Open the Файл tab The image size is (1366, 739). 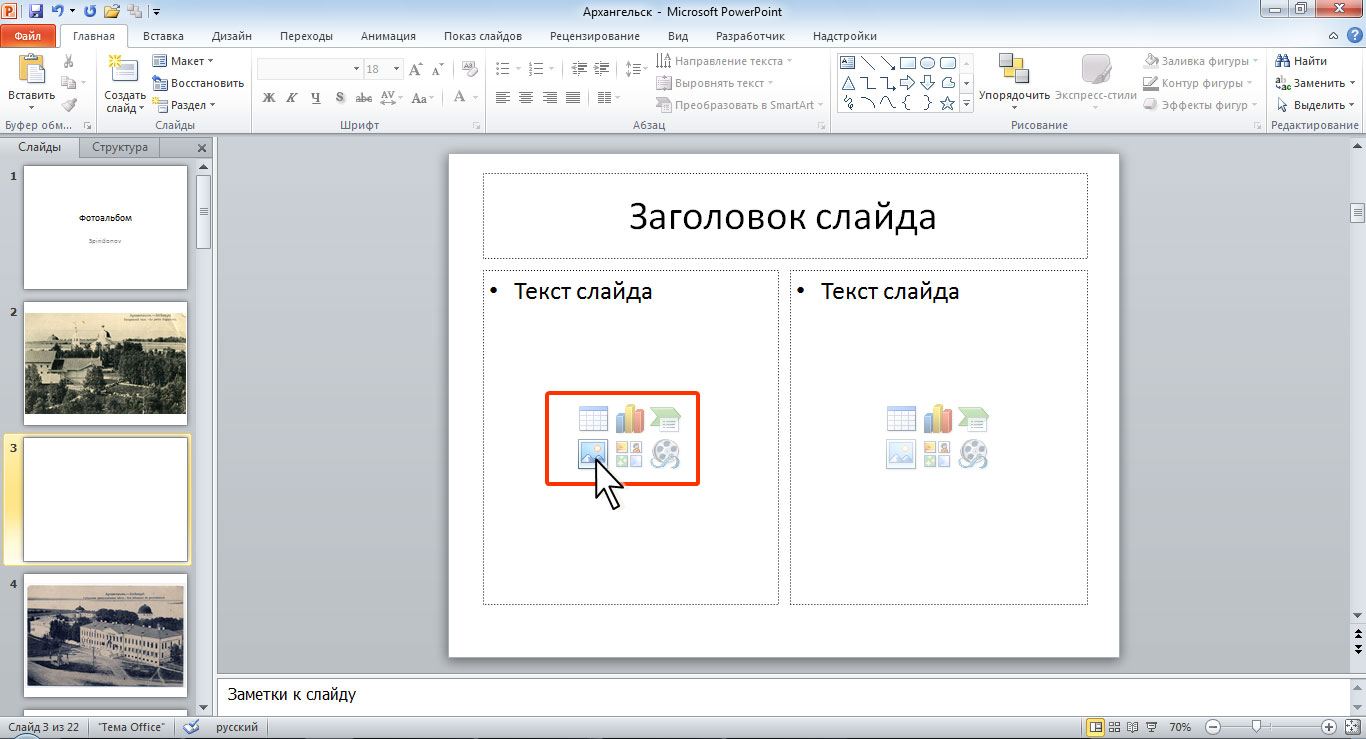click(x=28, y=36)
